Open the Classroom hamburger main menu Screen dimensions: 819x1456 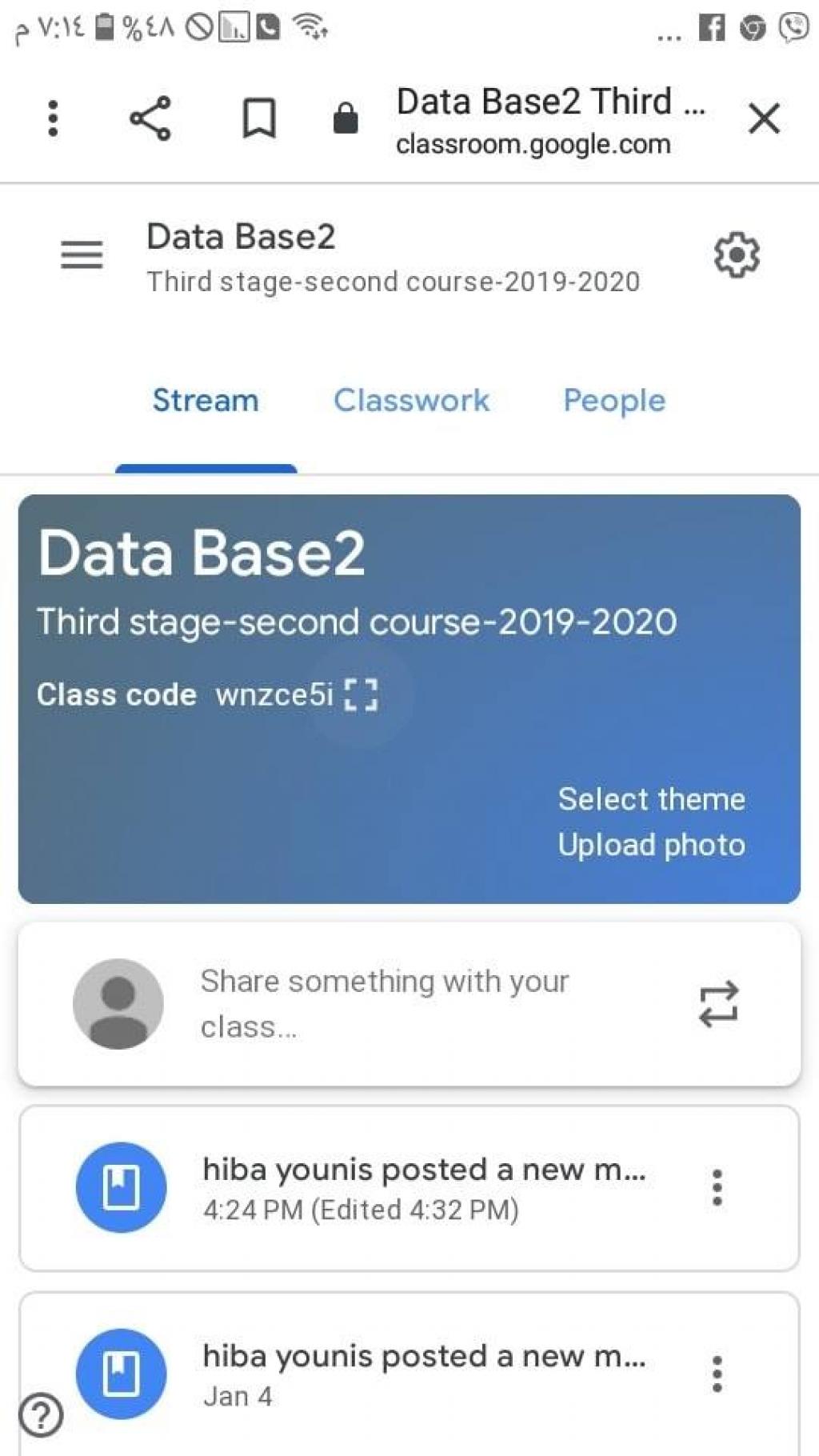click(x=82, y=255)
